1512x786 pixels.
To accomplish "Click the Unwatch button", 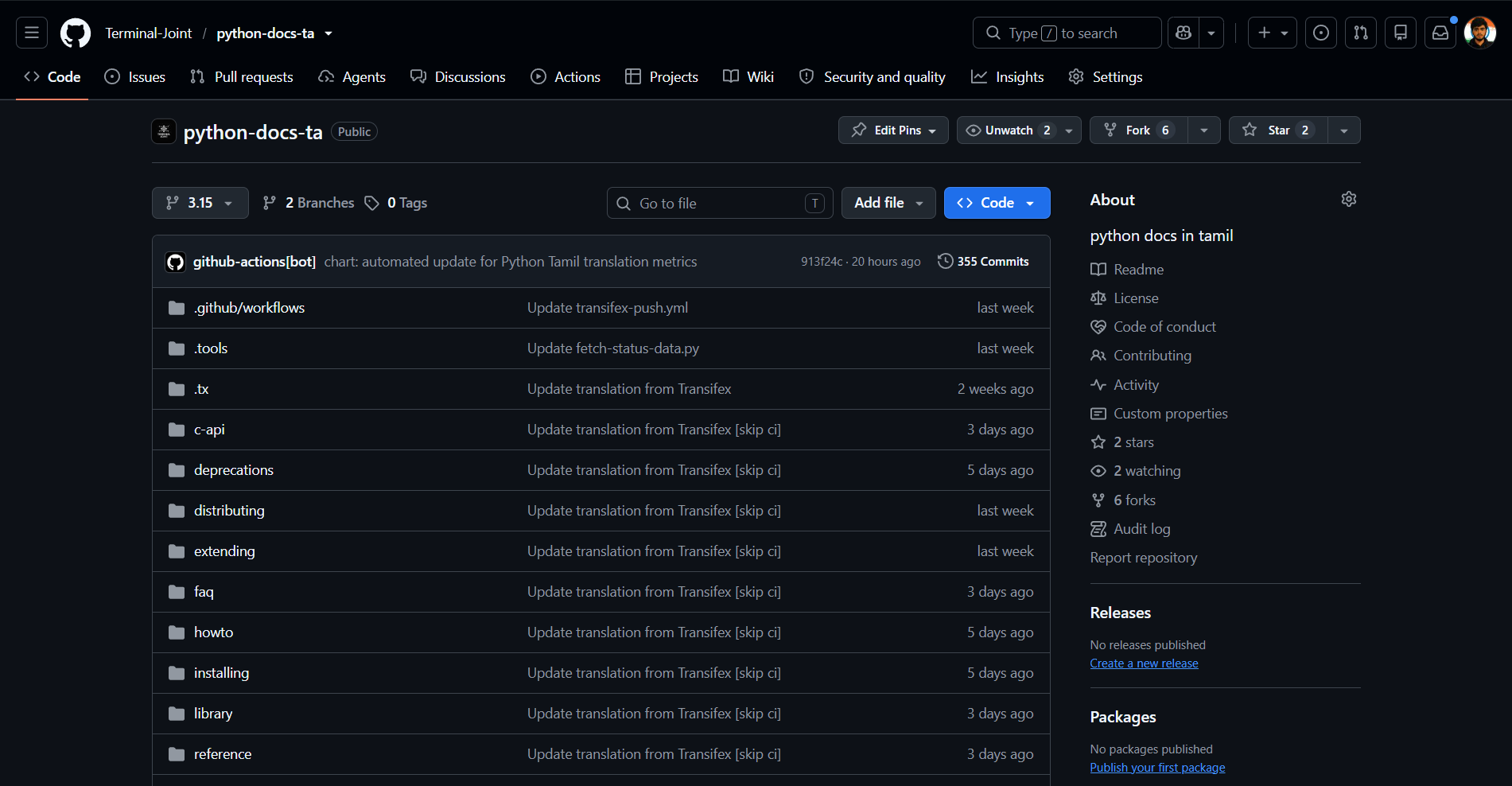I will pyautogui.click(x=1008, y=130).
